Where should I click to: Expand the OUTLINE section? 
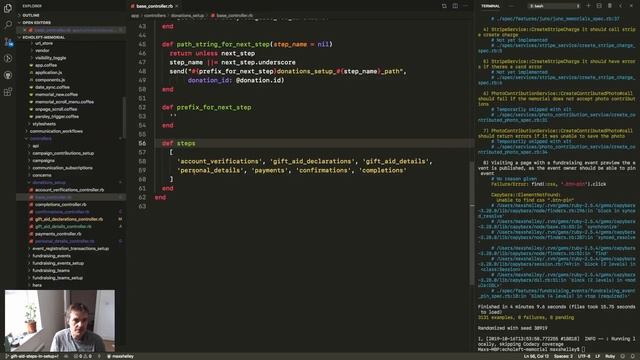pyautogui.click(x=31, y=15)
